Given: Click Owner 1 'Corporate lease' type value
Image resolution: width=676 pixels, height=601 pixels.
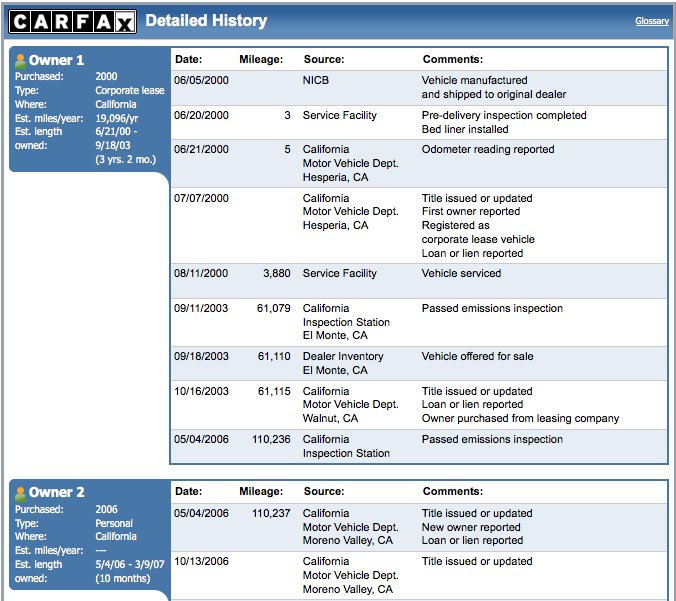Looking at the screenshot, I should [x=130, y=91].
